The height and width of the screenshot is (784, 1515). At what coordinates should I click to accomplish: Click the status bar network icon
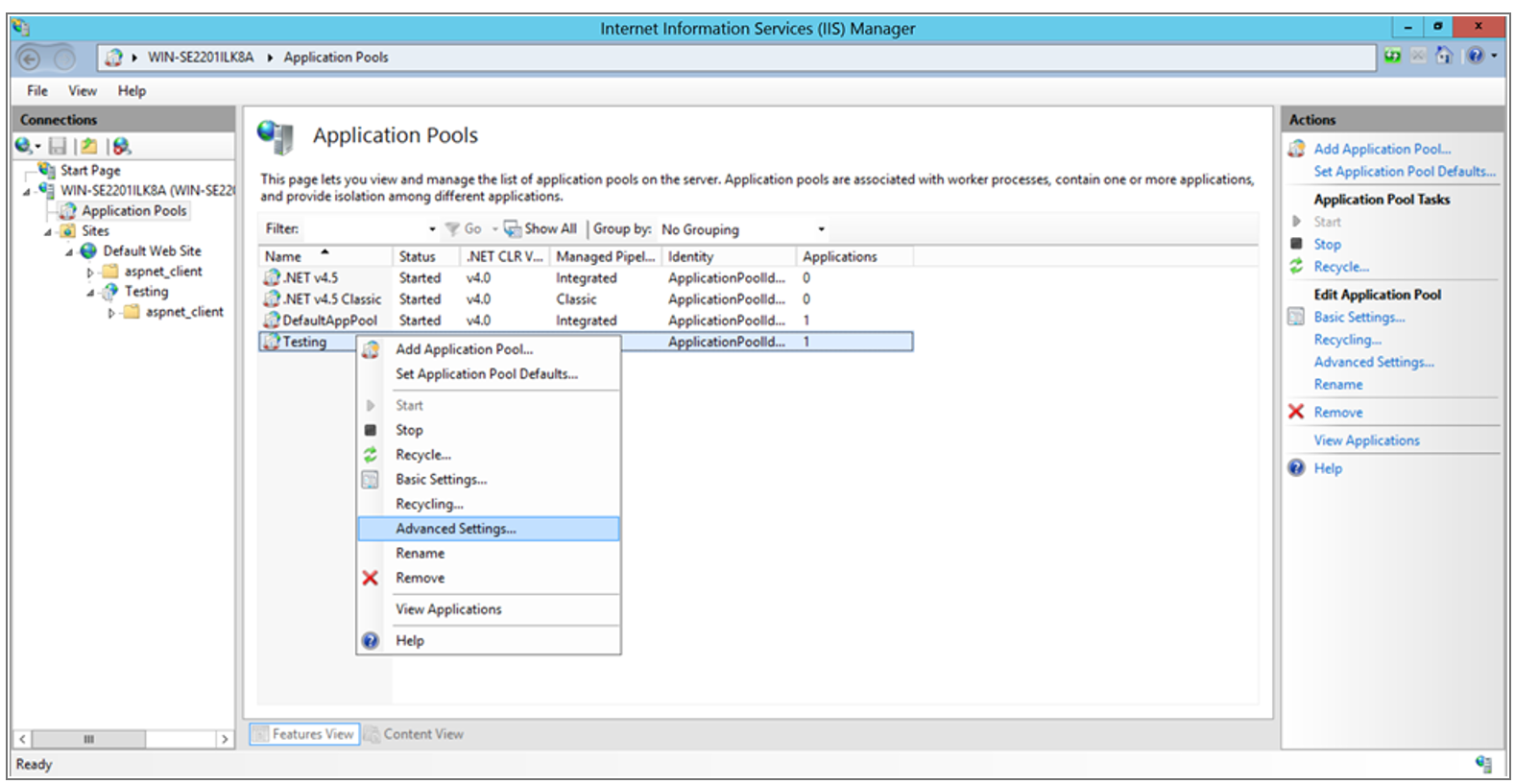click(x=1483, y=764)
